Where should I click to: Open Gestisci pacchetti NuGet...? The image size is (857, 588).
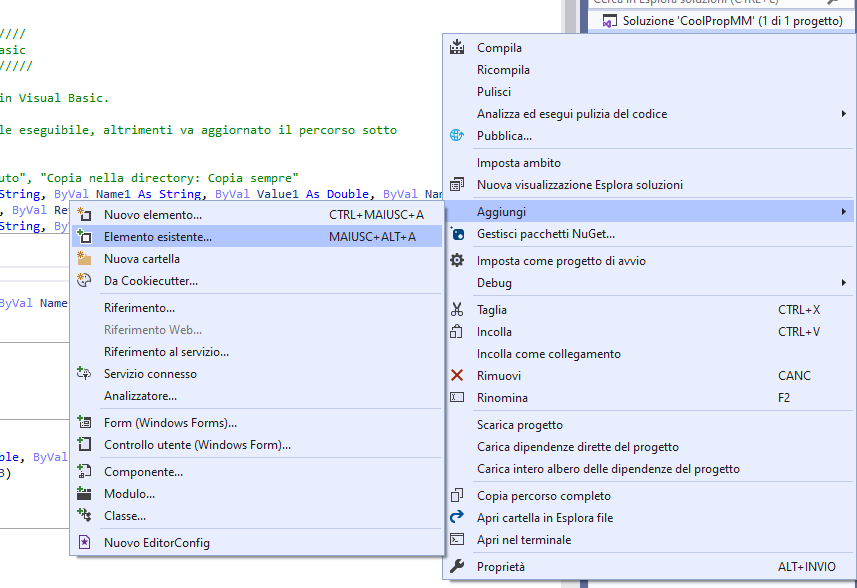649,234
